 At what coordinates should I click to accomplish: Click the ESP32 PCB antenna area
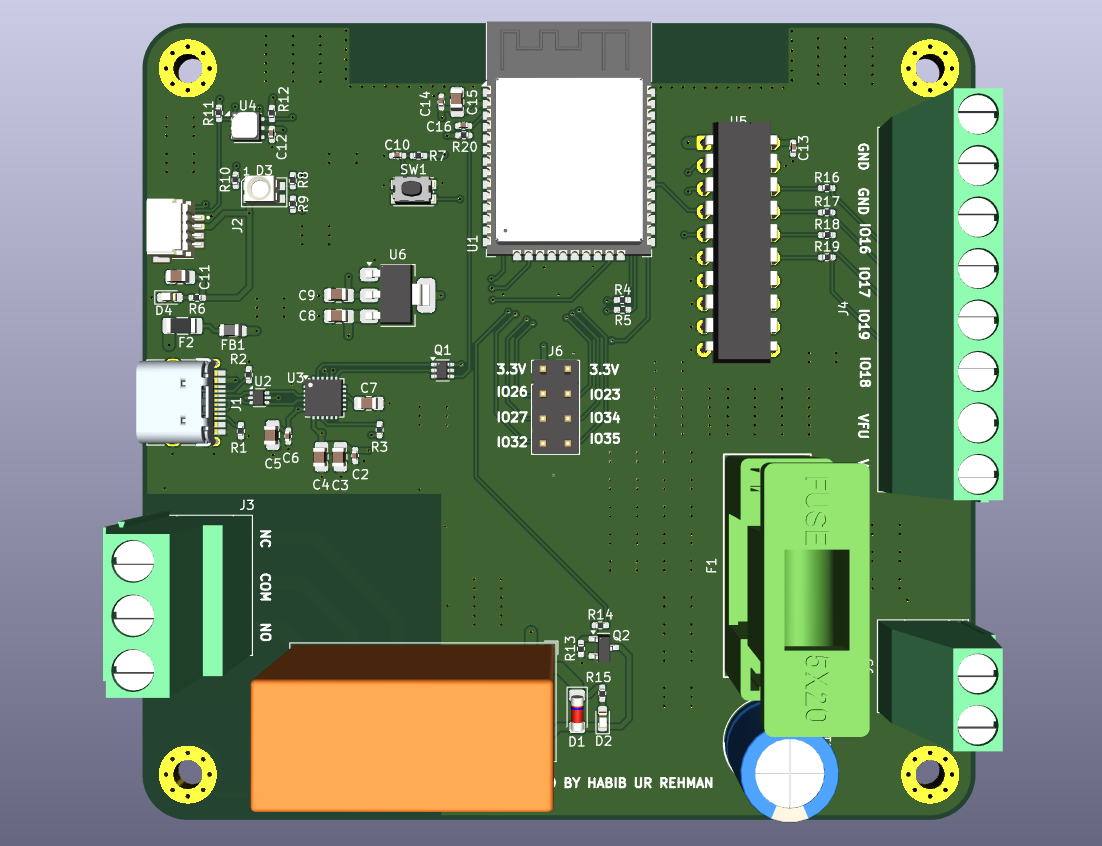point(569,49)
